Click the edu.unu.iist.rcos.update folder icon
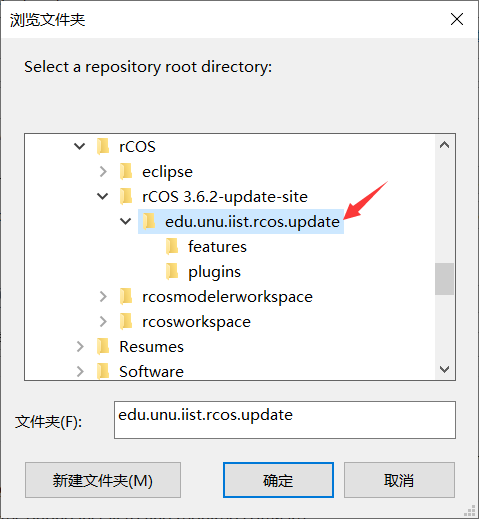 coord(149,221)
